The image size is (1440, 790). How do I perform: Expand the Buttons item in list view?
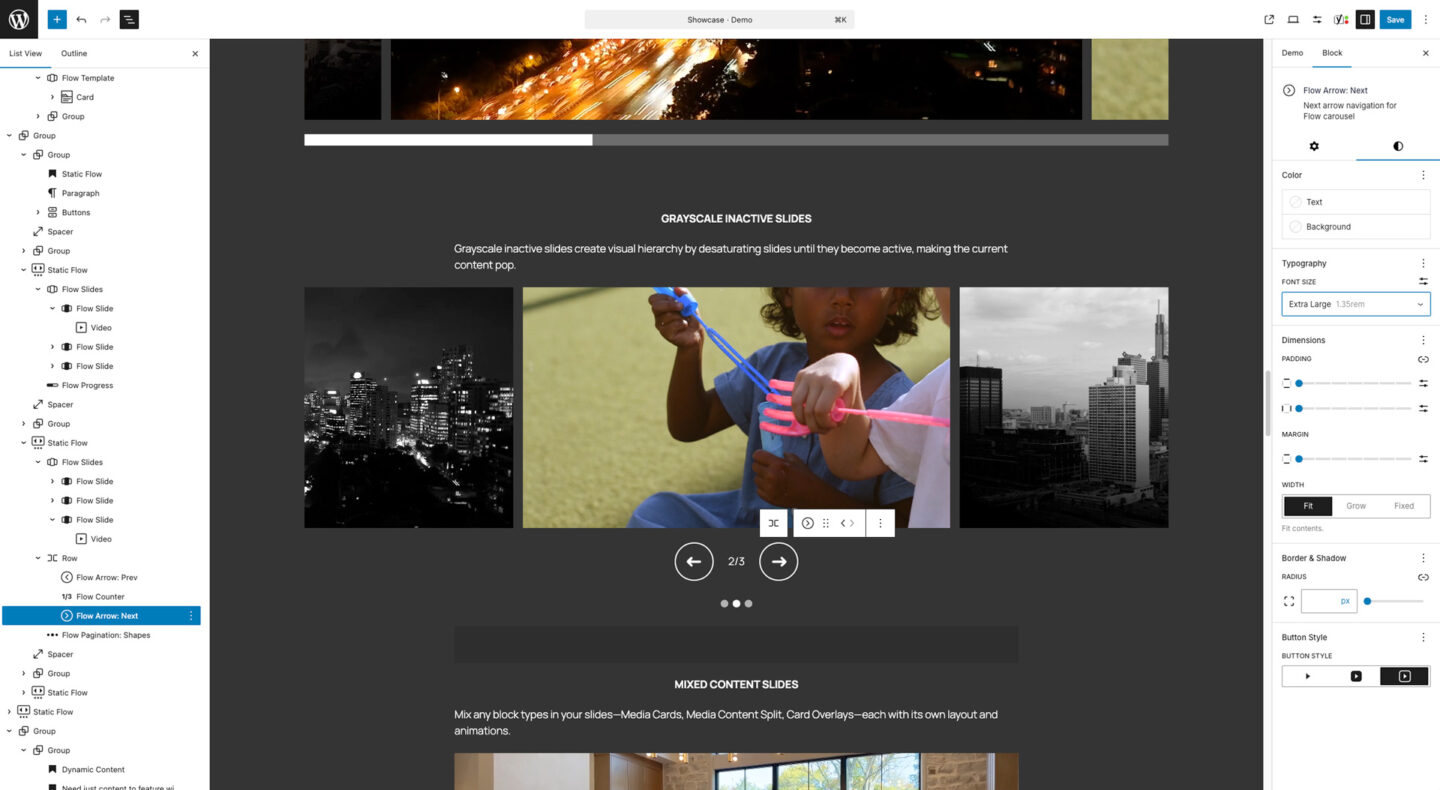point(38,212)
